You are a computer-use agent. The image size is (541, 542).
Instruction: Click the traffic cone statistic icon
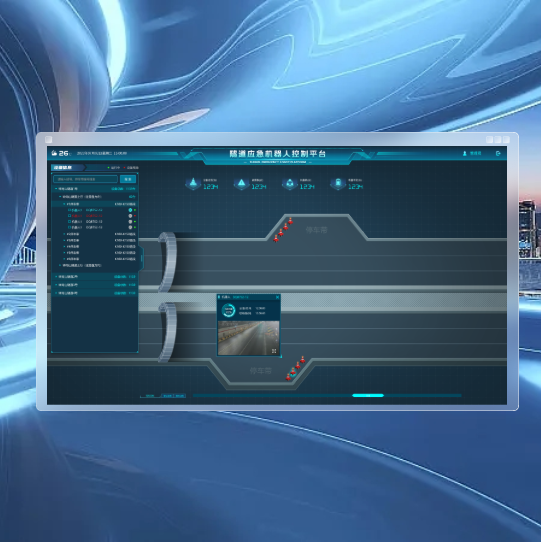coord(193,183)
